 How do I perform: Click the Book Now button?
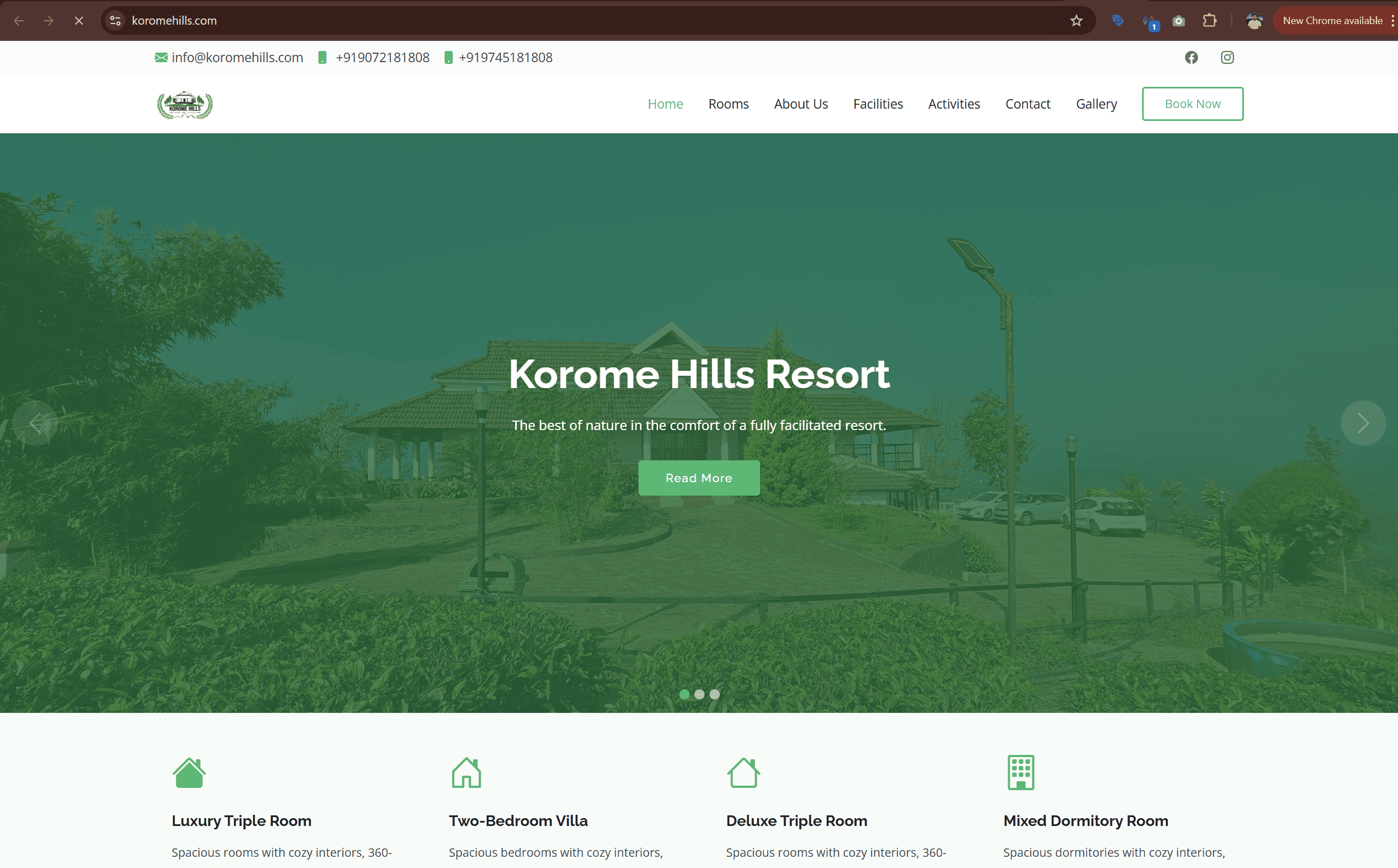[1192, 104]
